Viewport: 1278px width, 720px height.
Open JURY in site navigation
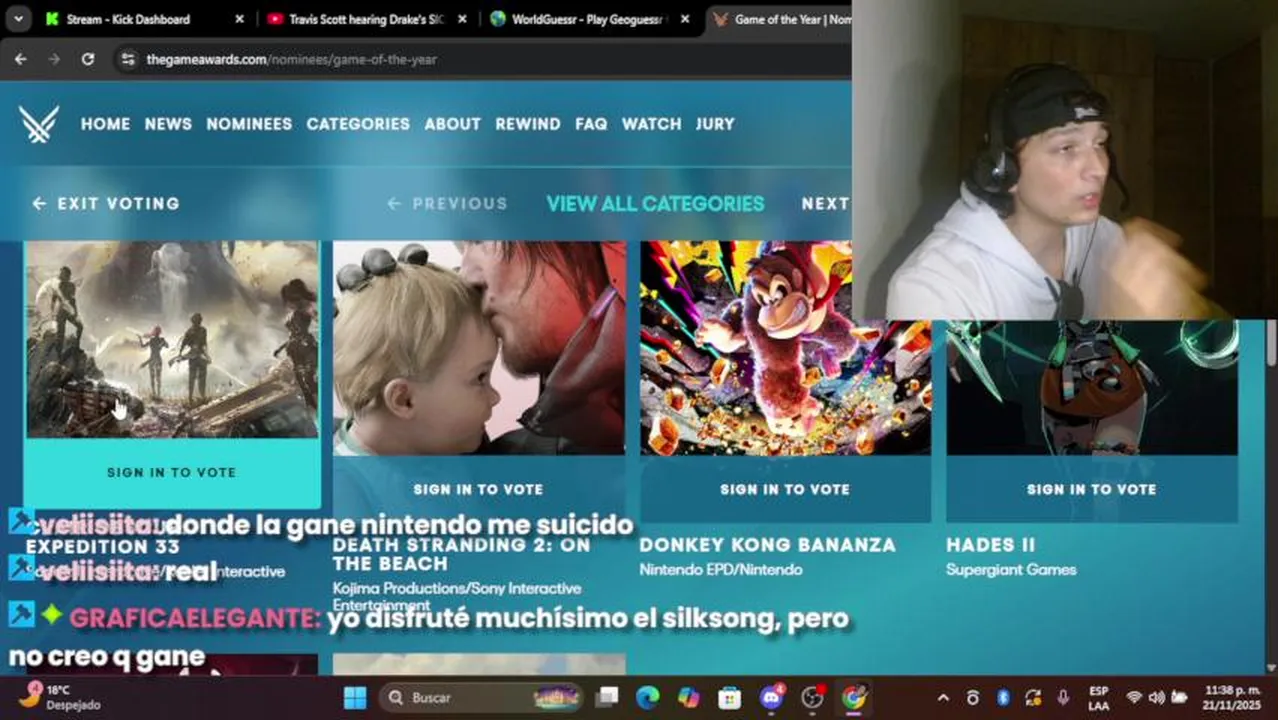coord(715,124)
